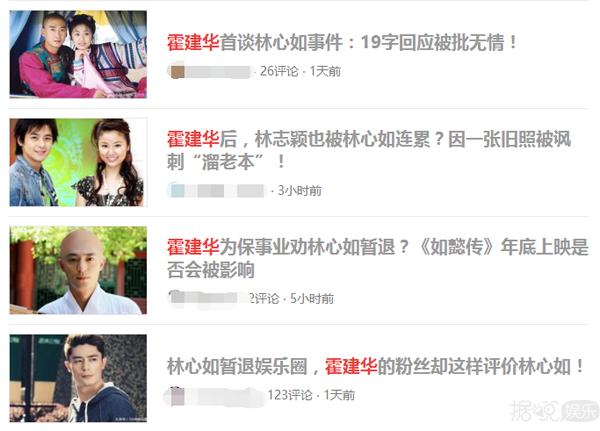Open thumbnail of bald man in white robe
The image size is (600, 431).
point(78,270)
